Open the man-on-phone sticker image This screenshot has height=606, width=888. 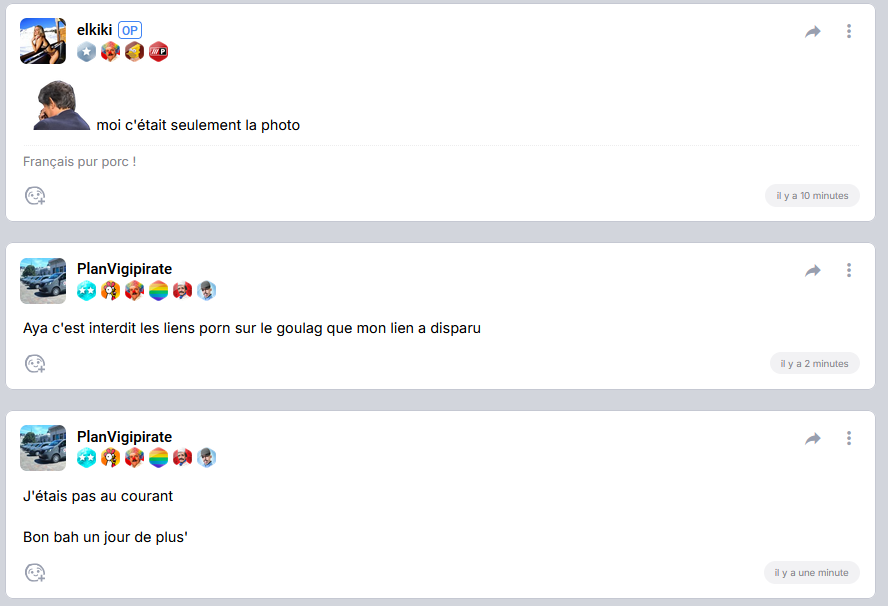(x=61, y=105)
